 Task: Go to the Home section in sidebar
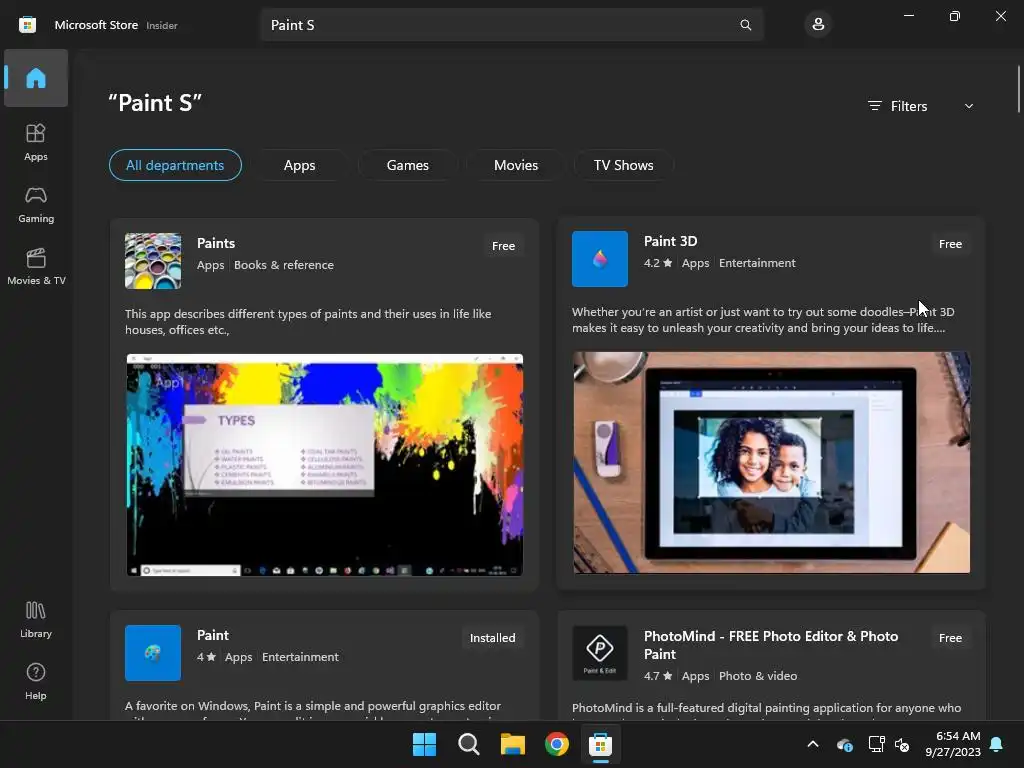click(36, 78)
